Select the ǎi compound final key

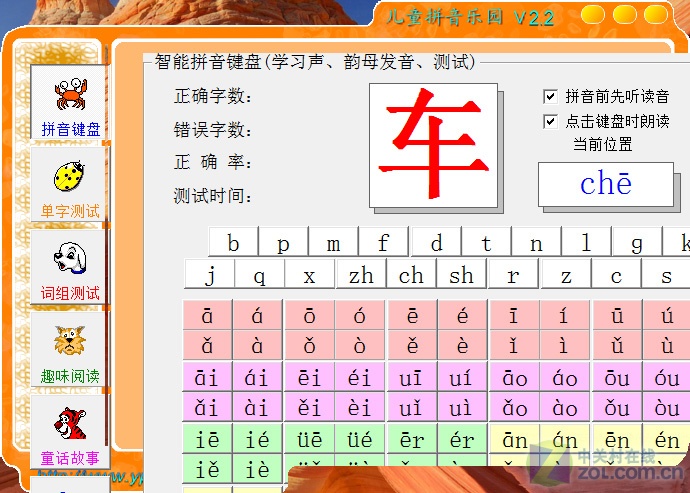click(x=207, y=407)
